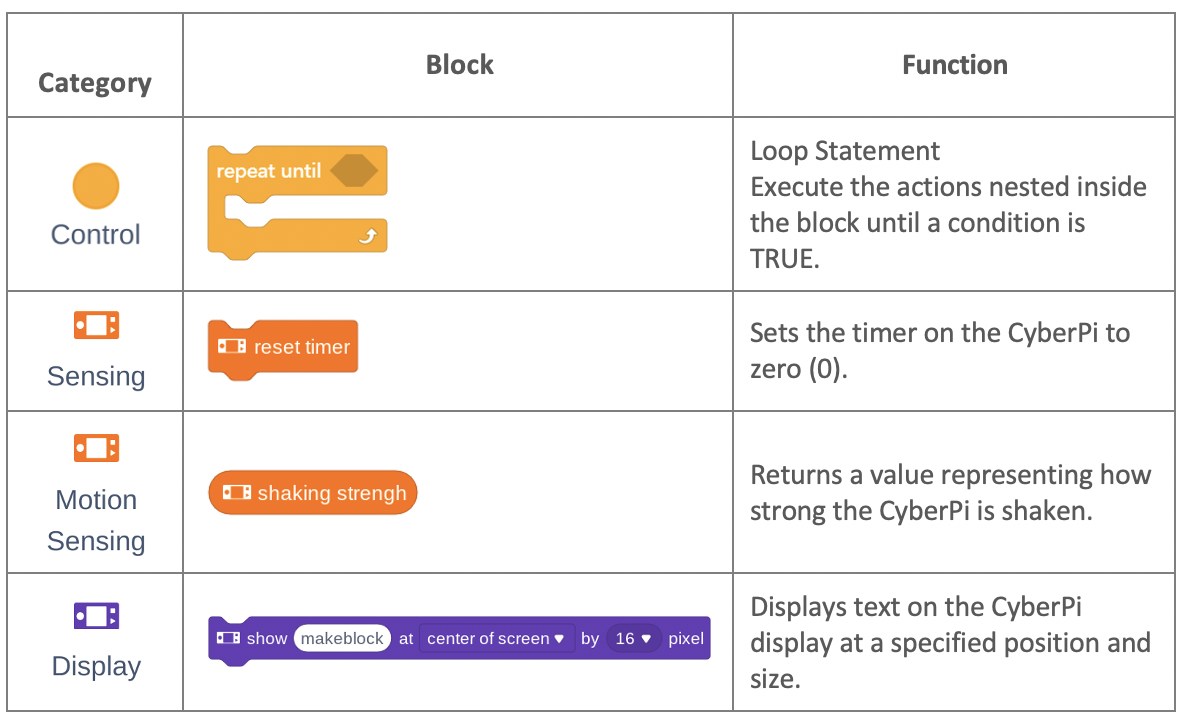
Task: Click the hexagon condition slot in repeat until
Action: pyautogui.click(x=353, y=171)
